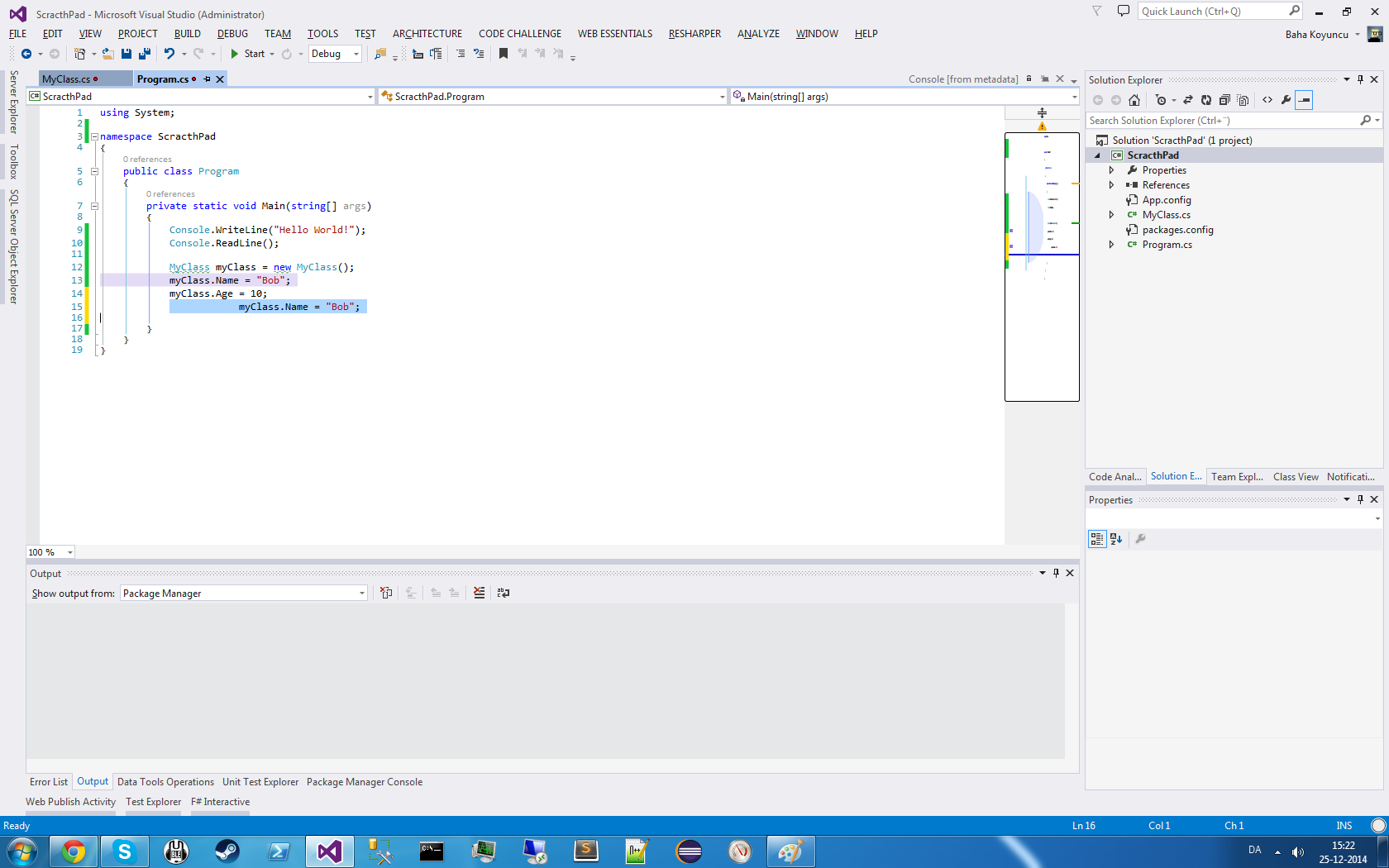Toggle auto-hide pin on Output panel
The image size is (1389, 868).
[x=1056, y=573]
